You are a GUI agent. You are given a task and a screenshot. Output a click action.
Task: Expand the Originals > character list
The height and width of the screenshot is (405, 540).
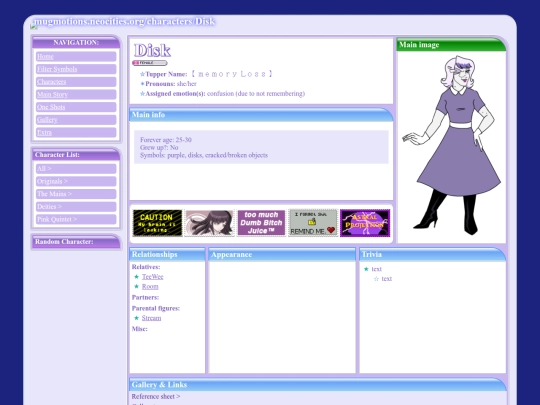pos(76,181)
